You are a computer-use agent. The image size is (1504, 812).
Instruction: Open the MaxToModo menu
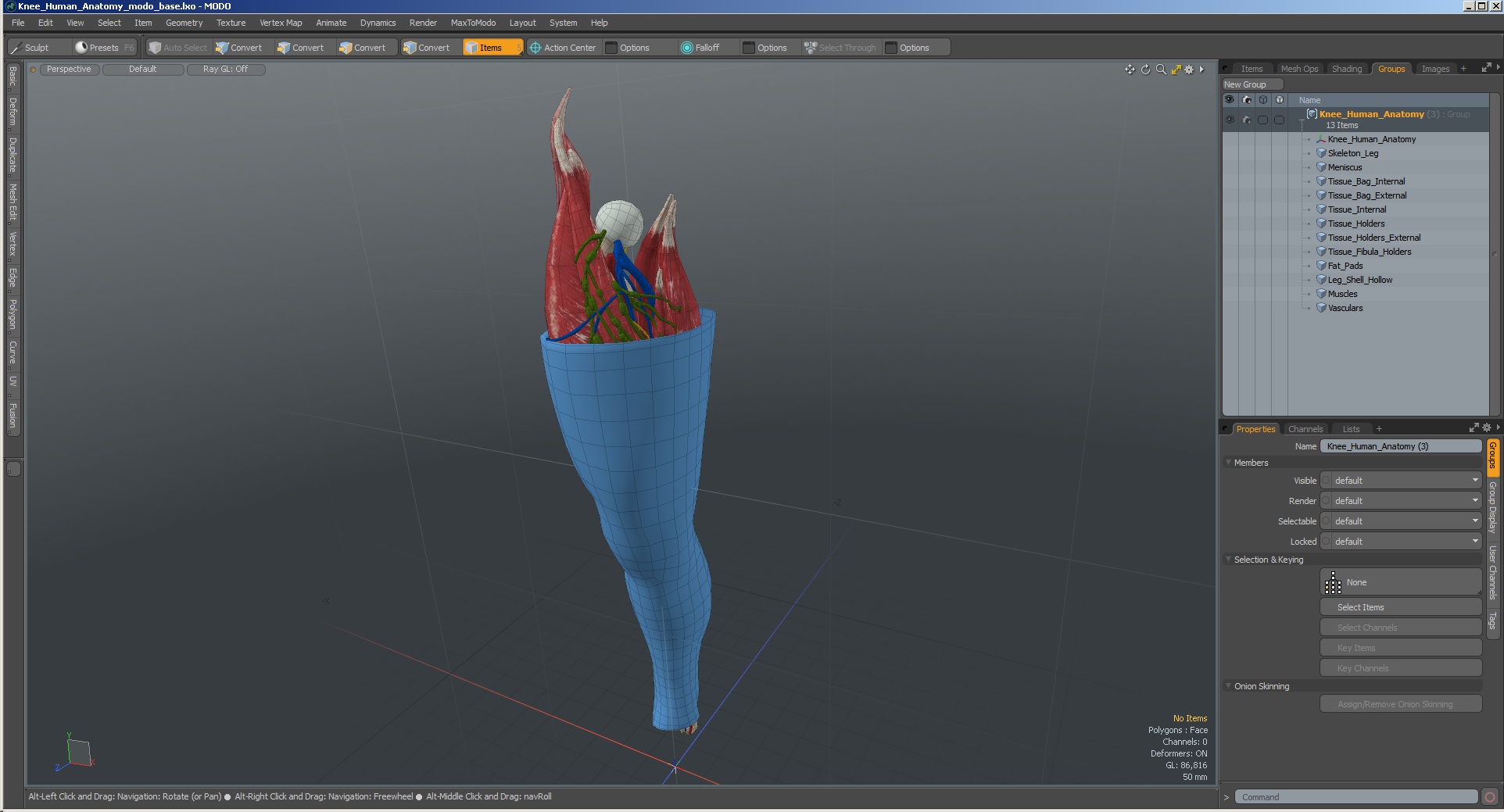click(473, 23)
